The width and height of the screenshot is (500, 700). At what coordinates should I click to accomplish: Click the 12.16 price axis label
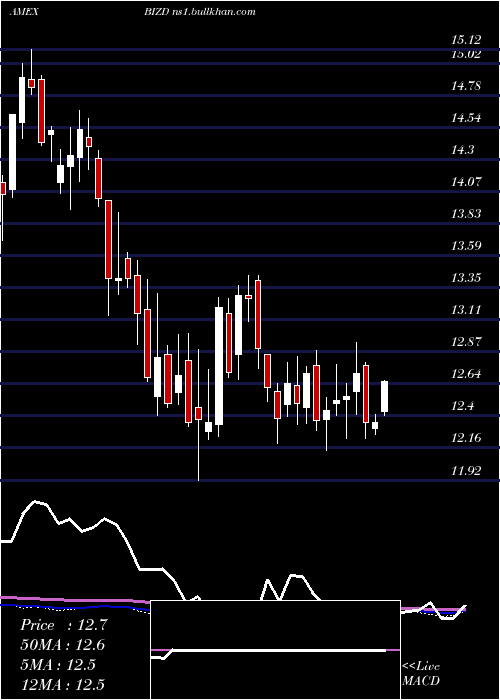pyautogui.click(x=466, y=438)
